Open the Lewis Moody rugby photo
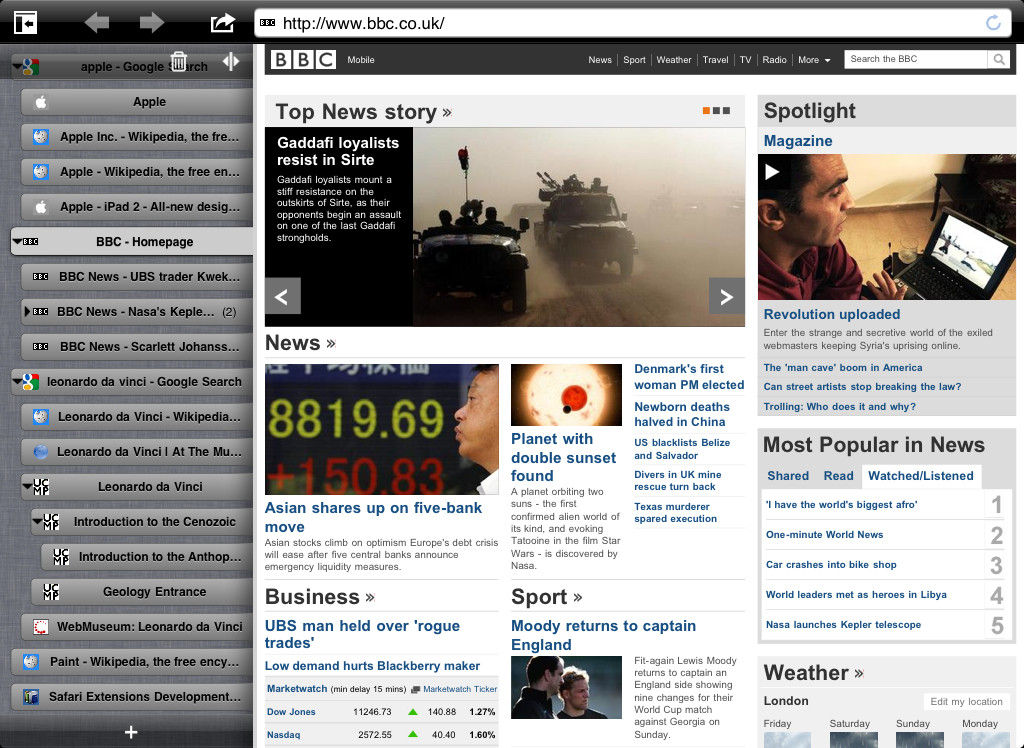 (x=566, y=687)
